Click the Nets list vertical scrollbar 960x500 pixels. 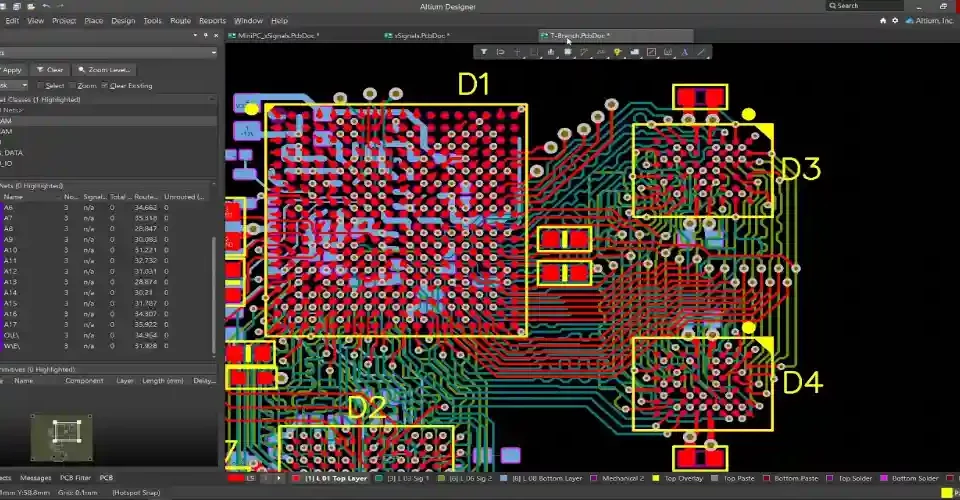tap(214, 294)
